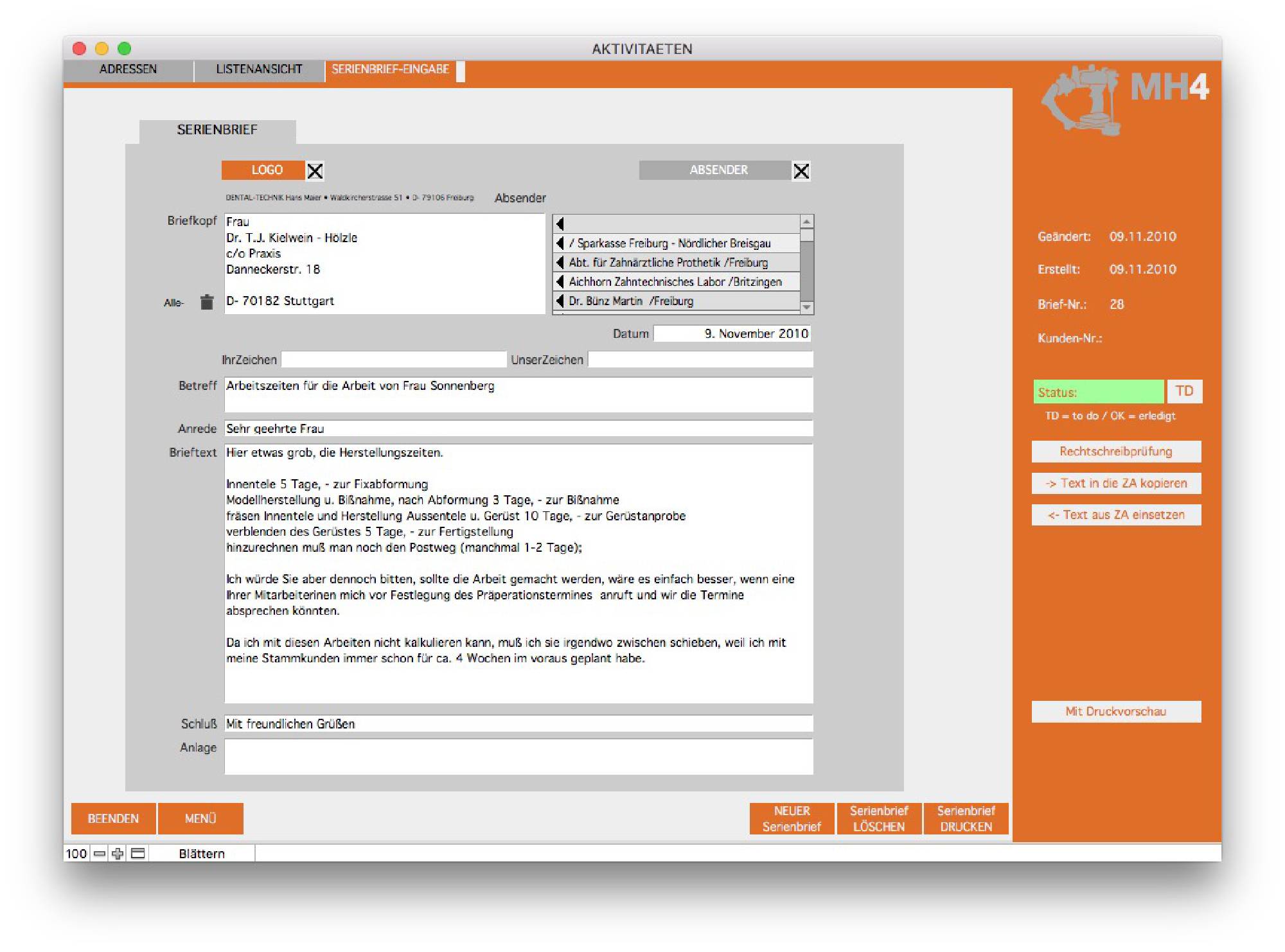Toggle the TD status field

tap(1183, 391)
